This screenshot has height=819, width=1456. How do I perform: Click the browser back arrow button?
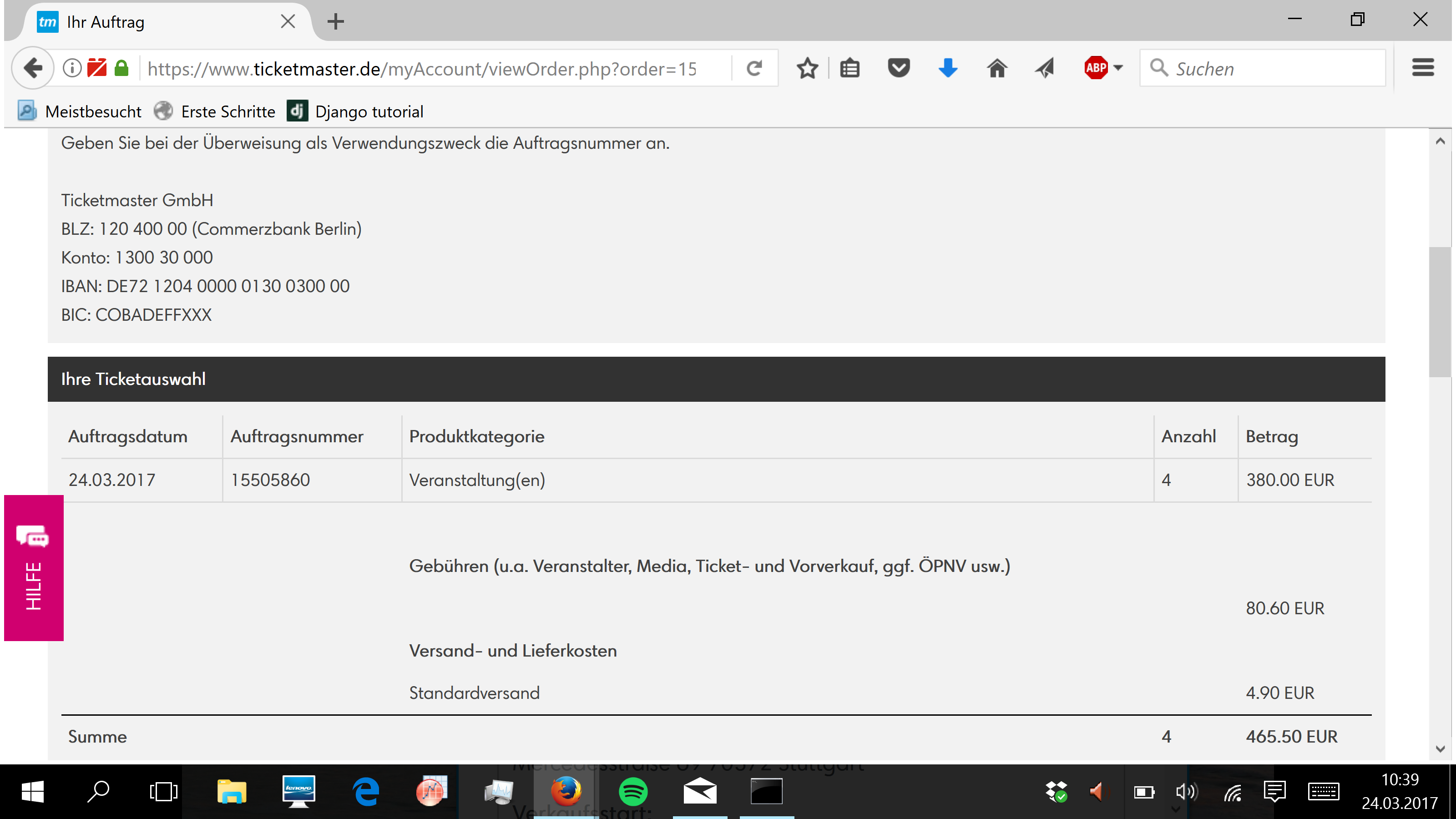coord(33,68)
